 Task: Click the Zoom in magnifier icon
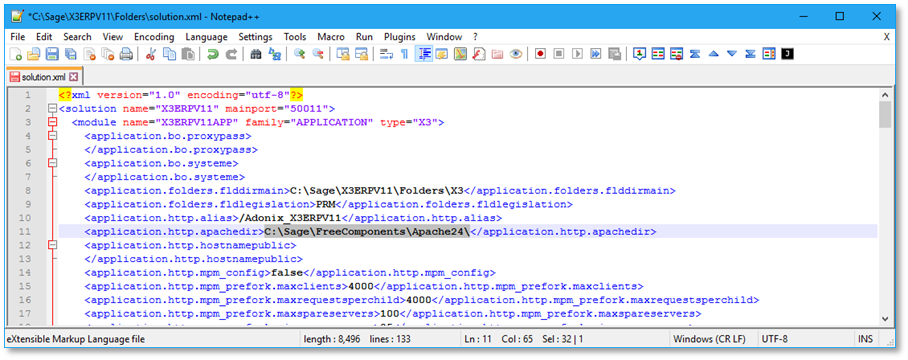[x=299, y=54]
